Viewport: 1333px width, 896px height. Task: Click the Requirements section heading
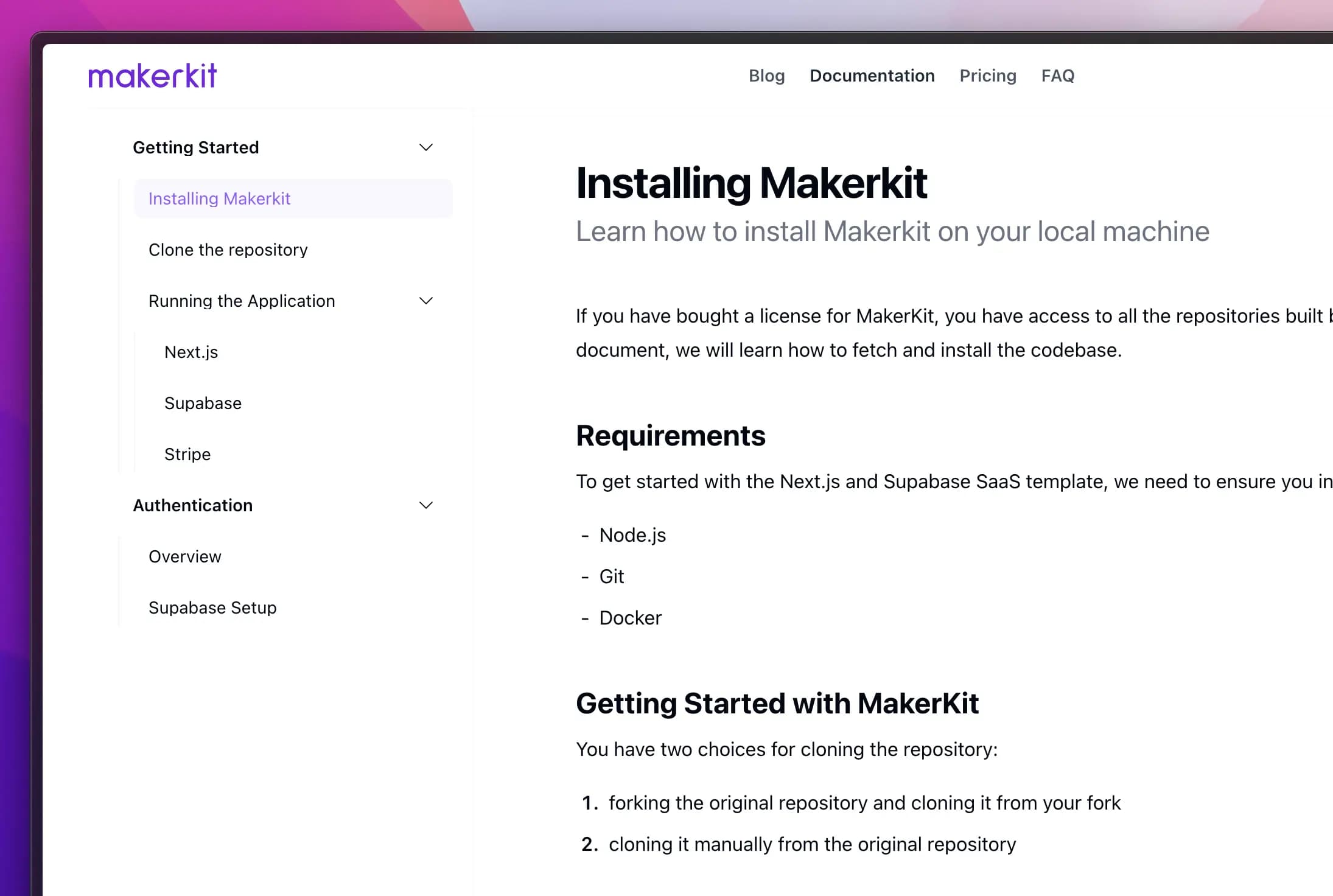pos(670,436)
